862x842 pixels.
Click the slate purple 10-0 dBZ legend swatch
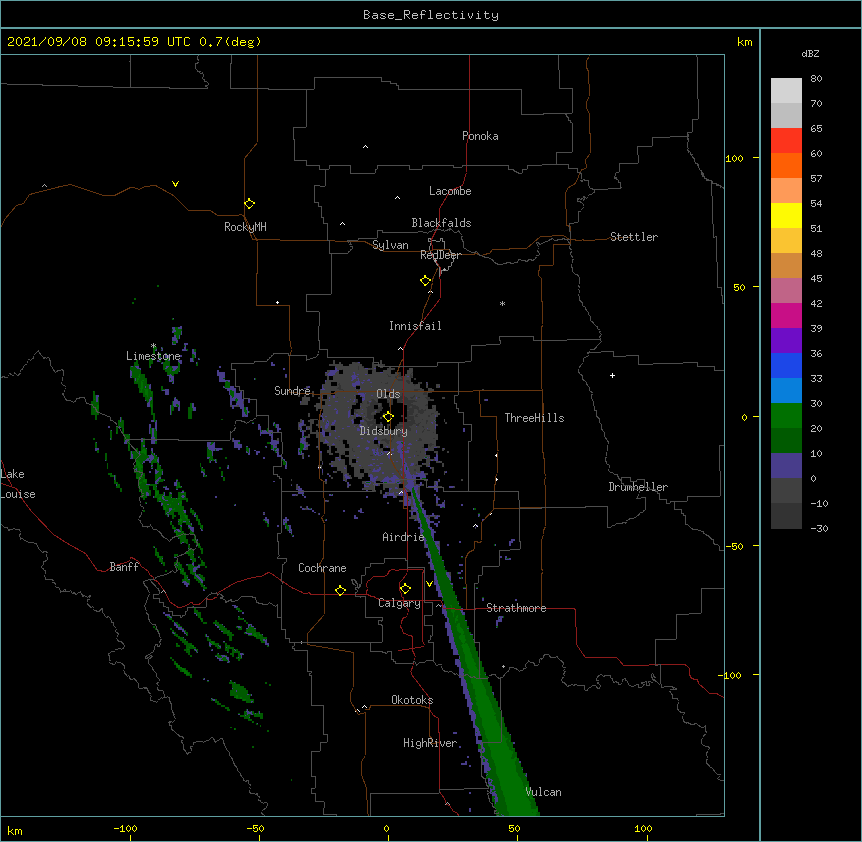click(x=786, y=466)
